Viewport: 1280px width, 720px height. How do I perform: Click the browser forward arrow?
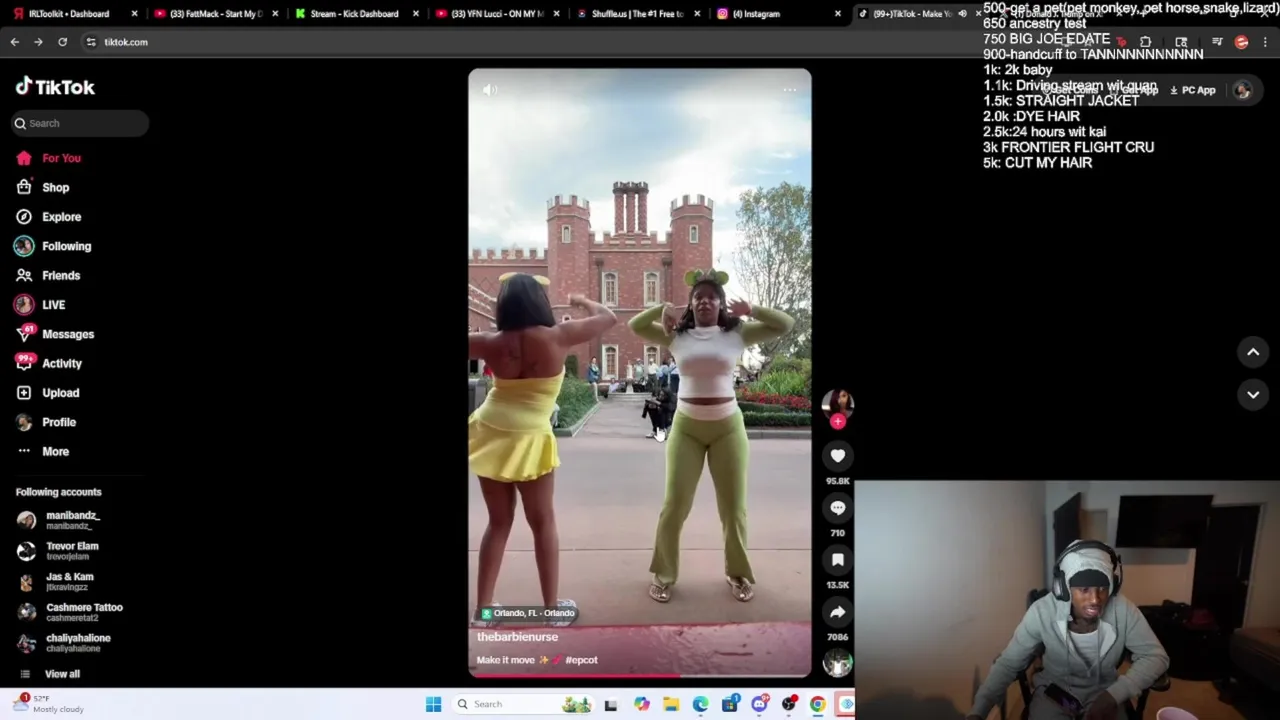(x=38, y=42)
